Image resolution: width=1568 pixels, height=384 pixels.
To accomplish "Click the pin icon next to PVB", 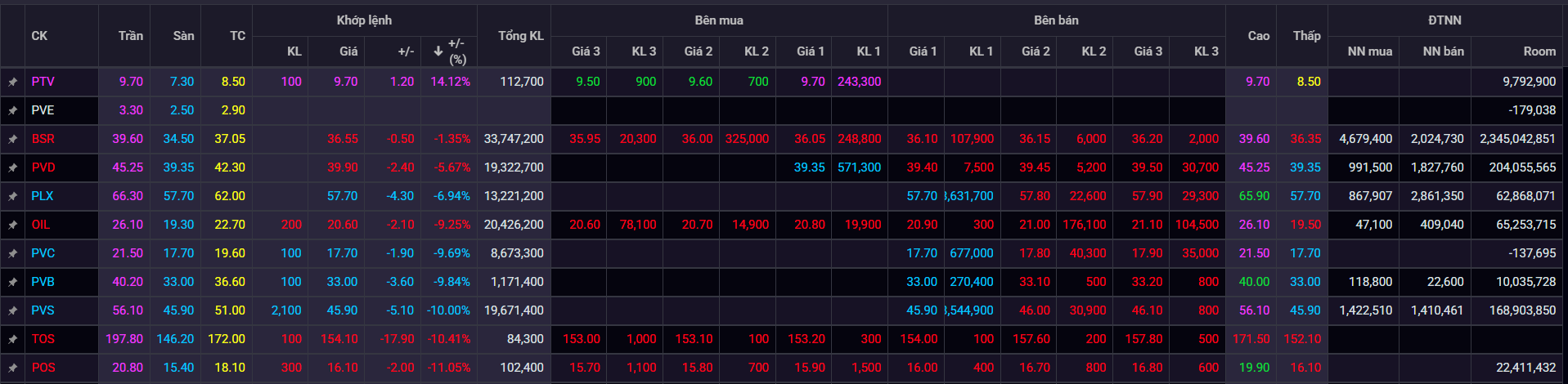I will coord(13,282).
